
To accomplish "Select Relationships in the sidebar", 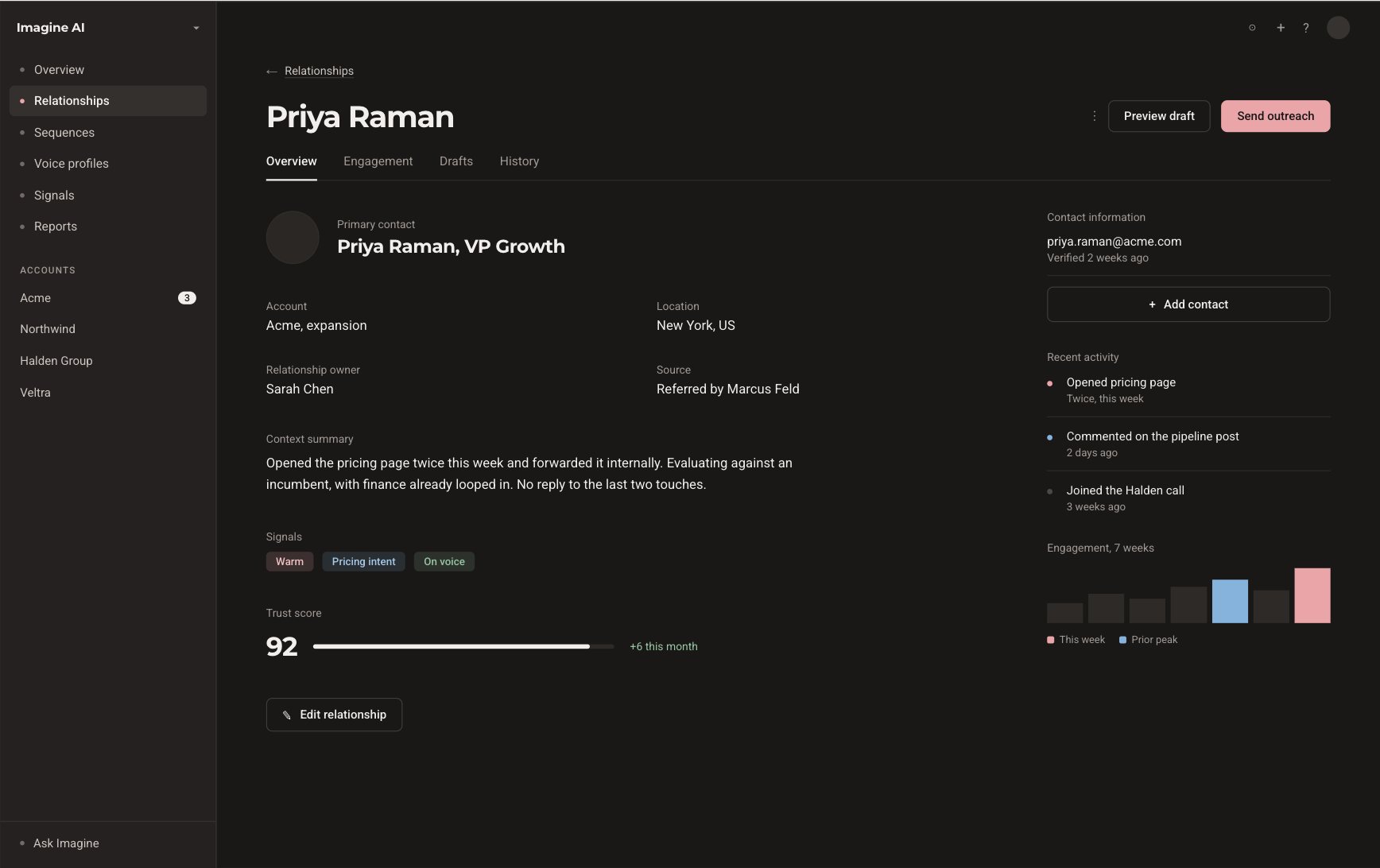I will (108, 101).
